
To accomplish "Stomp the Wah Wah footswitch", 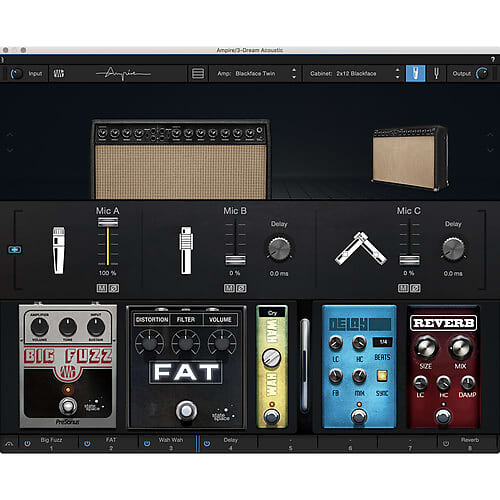I will point(272,416).
